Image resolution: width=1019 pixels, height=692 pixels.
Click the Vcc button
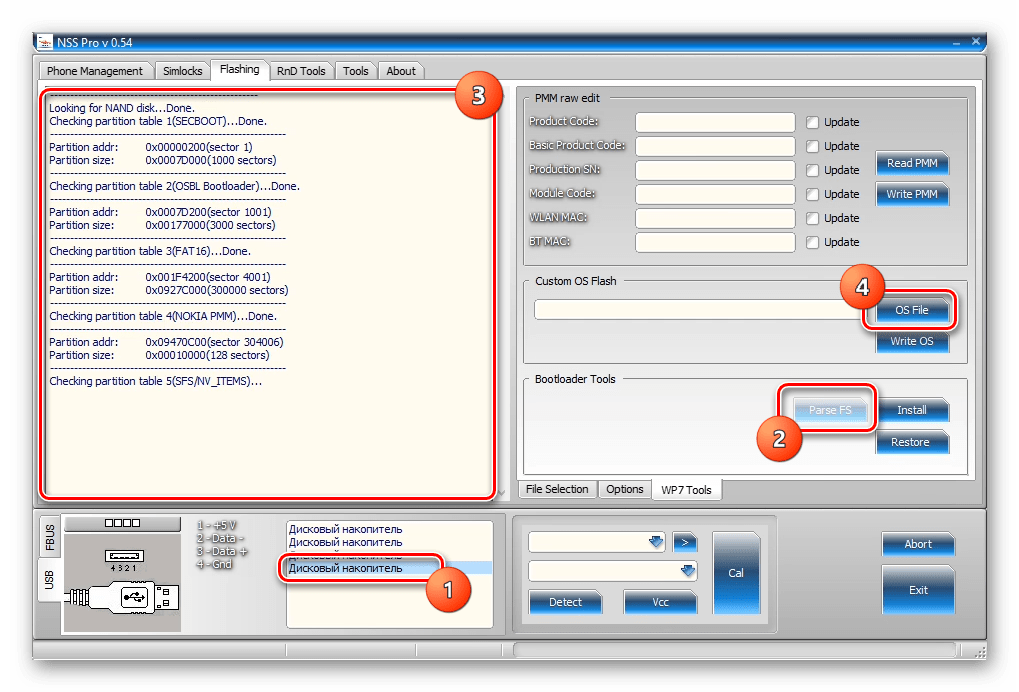(660, 602)
